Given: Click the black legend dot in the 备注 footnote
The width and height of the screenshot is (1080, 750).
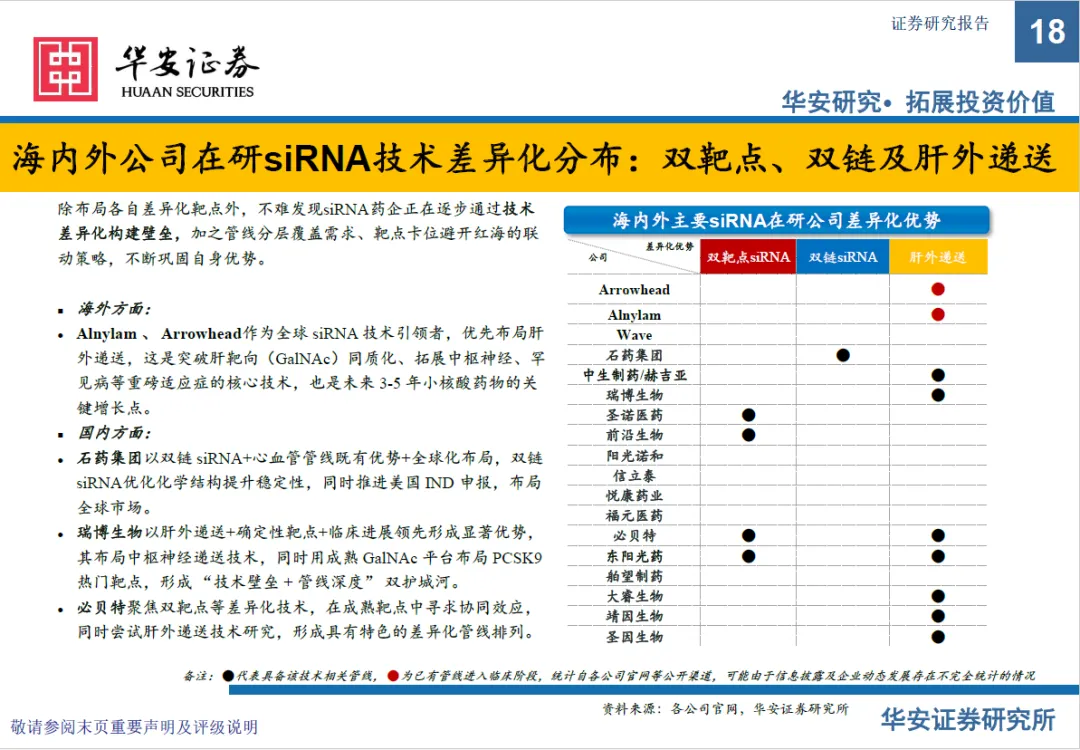Looking at the screenshot, I should pos(229,676).
